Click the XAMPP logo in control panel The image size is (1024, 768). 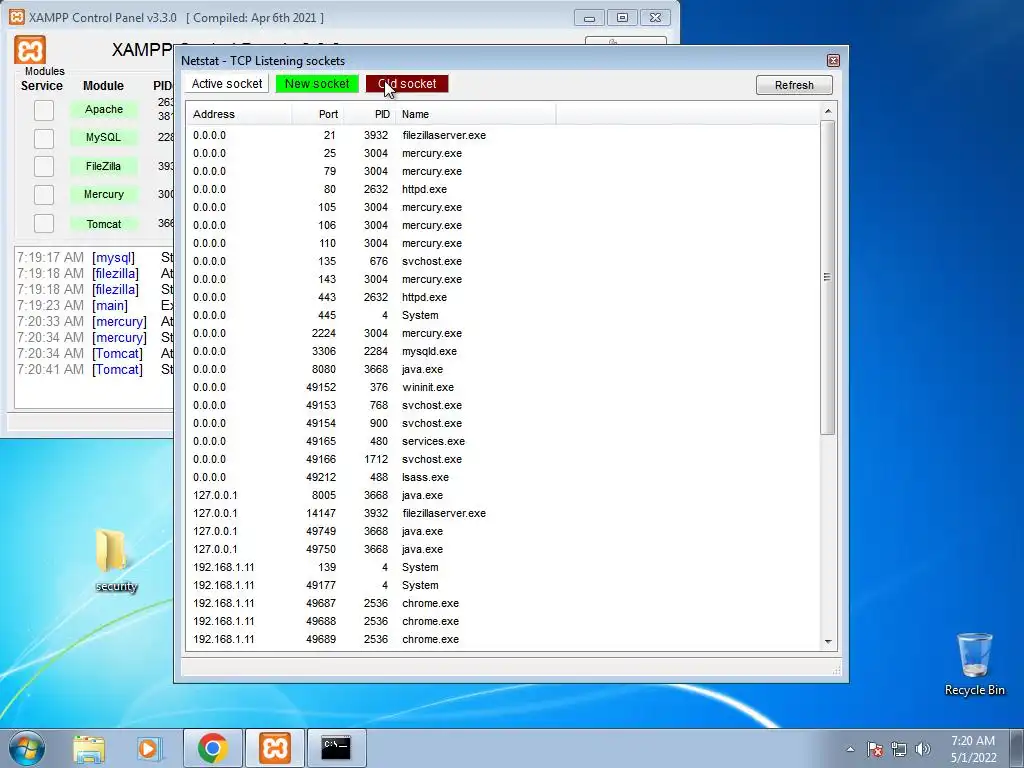point(30,50)
